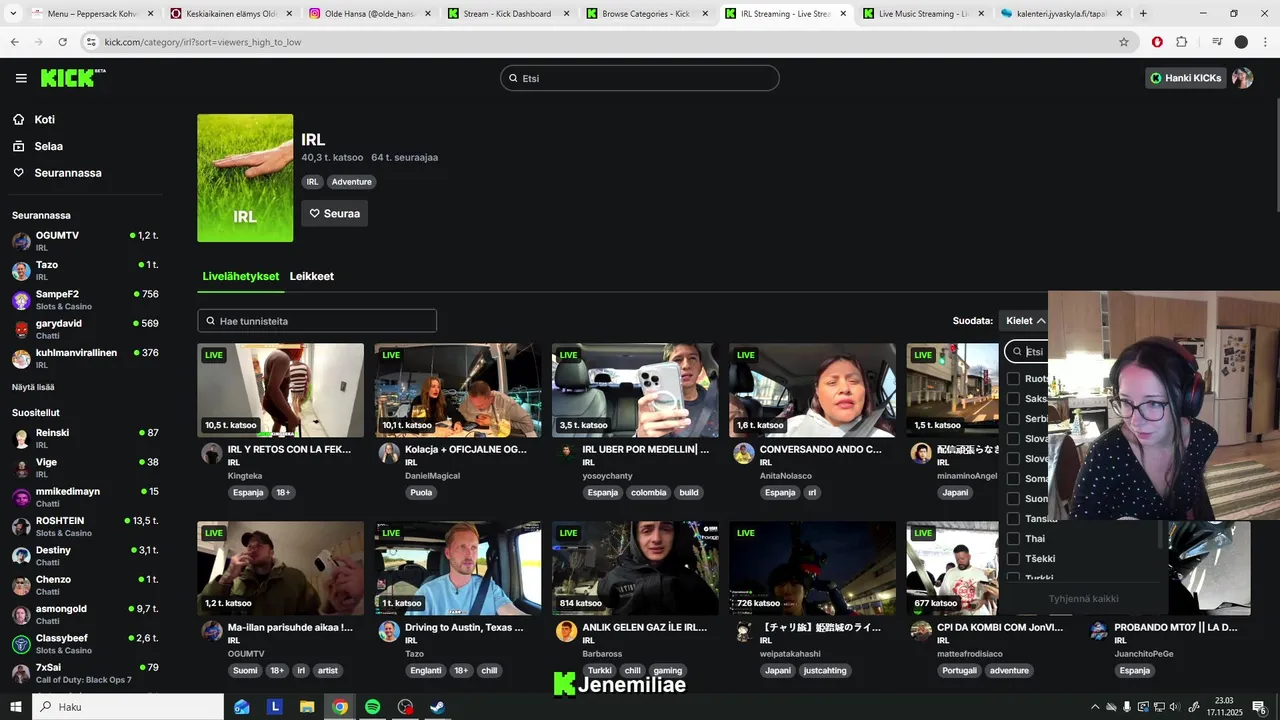Bookmark this page with the star icon
This screenshot has width=1280, height=720.
point(1124,42)
